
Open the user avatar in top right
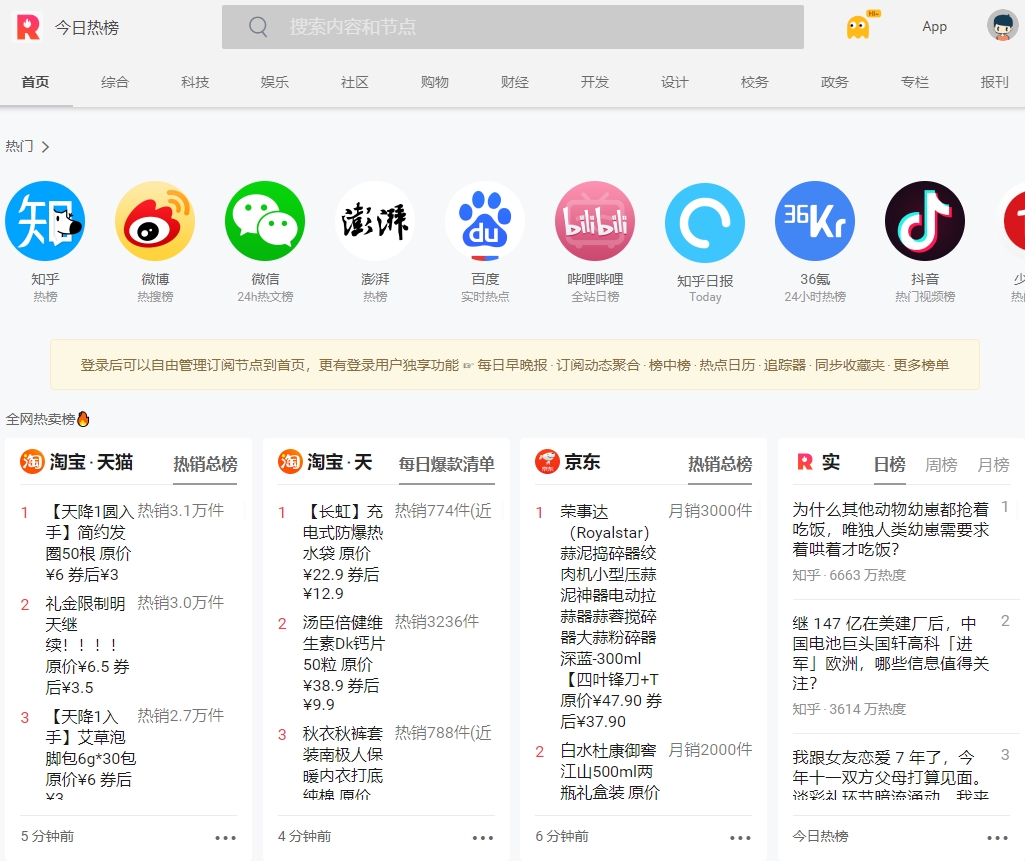tap(1002, 26)
